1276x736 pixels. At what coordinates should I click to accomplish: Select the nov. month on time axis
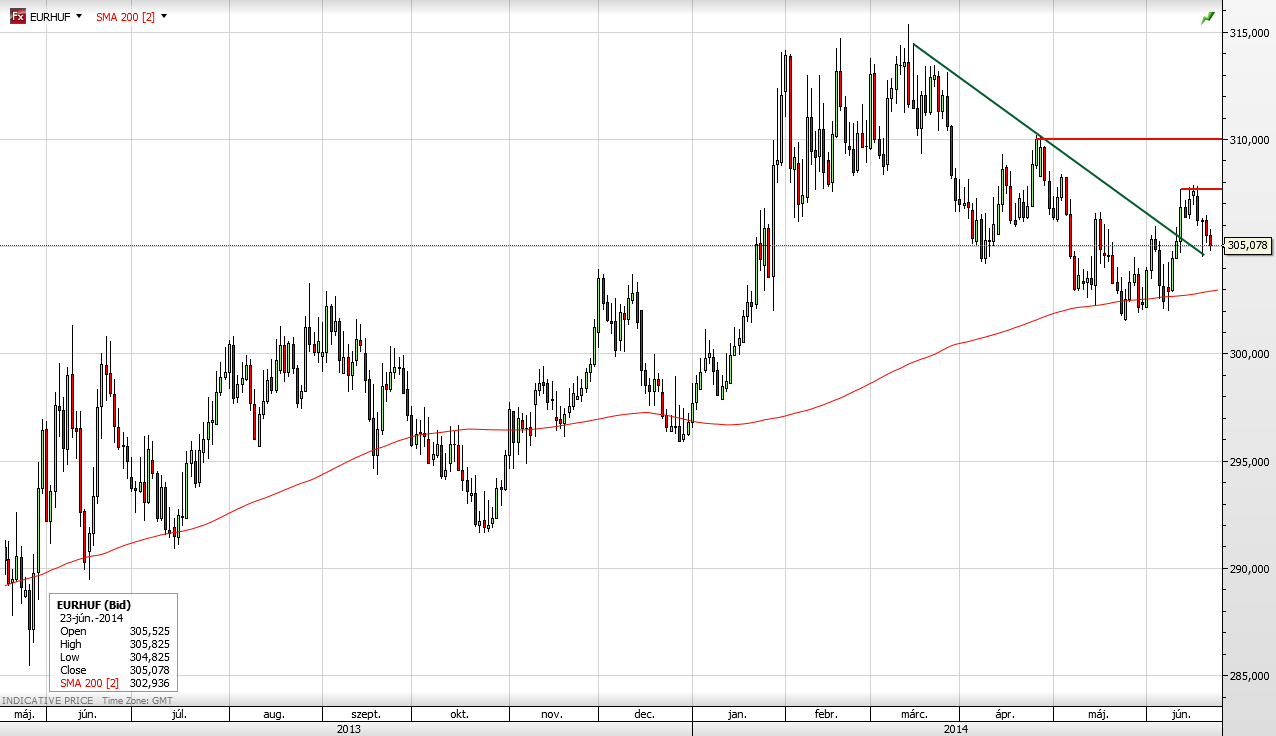pos(552,715)
